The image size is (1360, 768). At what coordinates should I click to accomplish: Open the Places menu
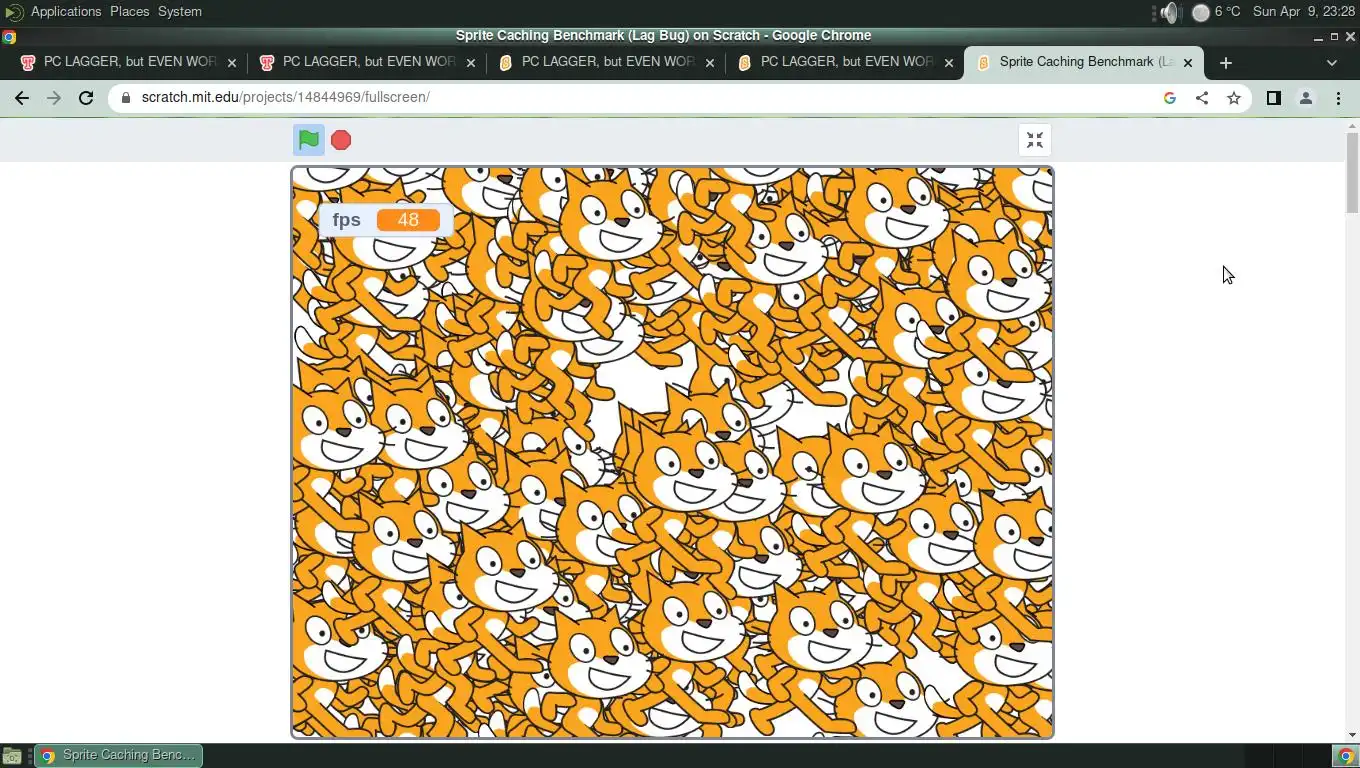coord(129,11)
